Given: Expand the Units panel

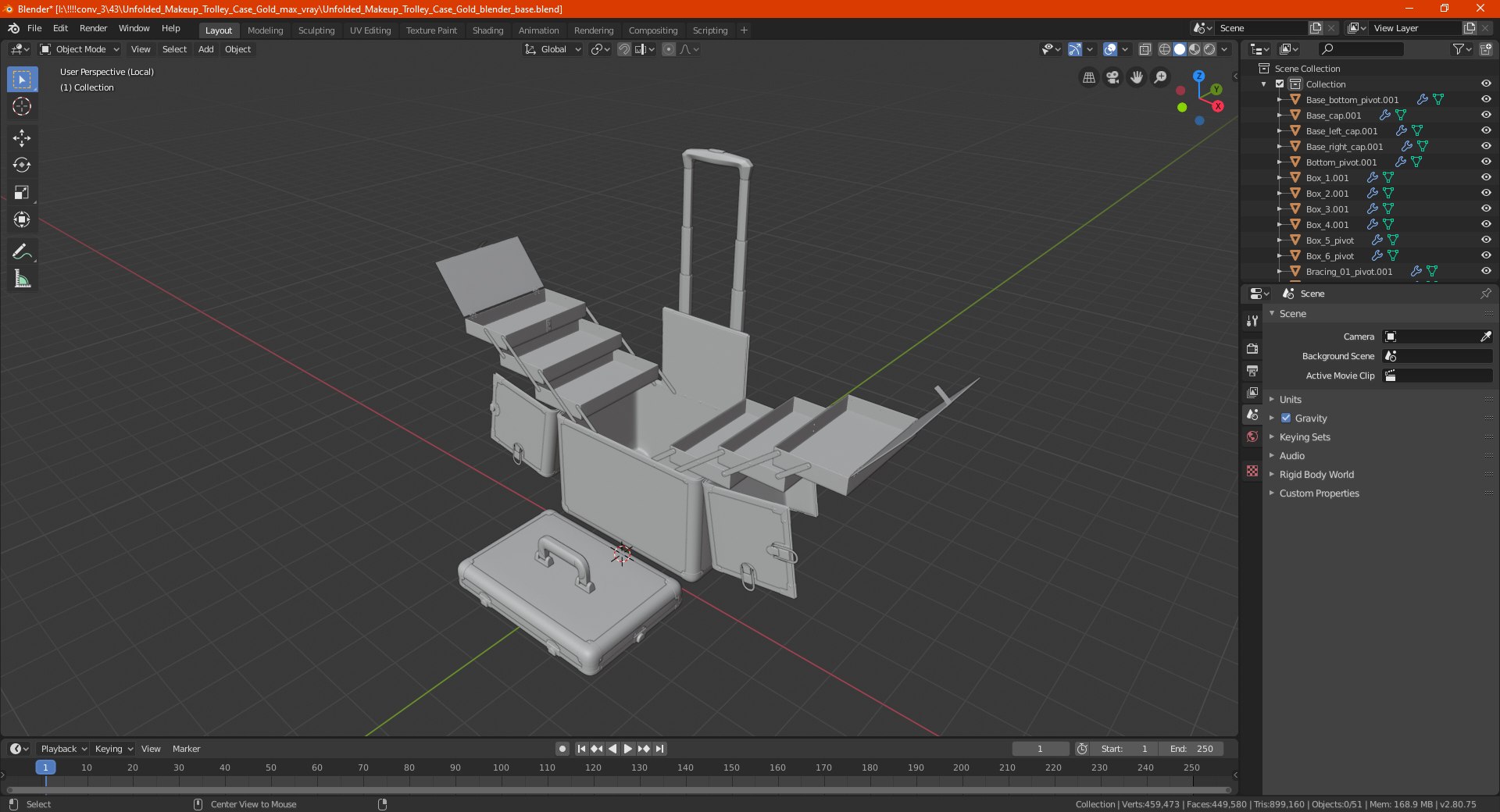Looking at the screenshot, I should click(x=1290, y=400).
